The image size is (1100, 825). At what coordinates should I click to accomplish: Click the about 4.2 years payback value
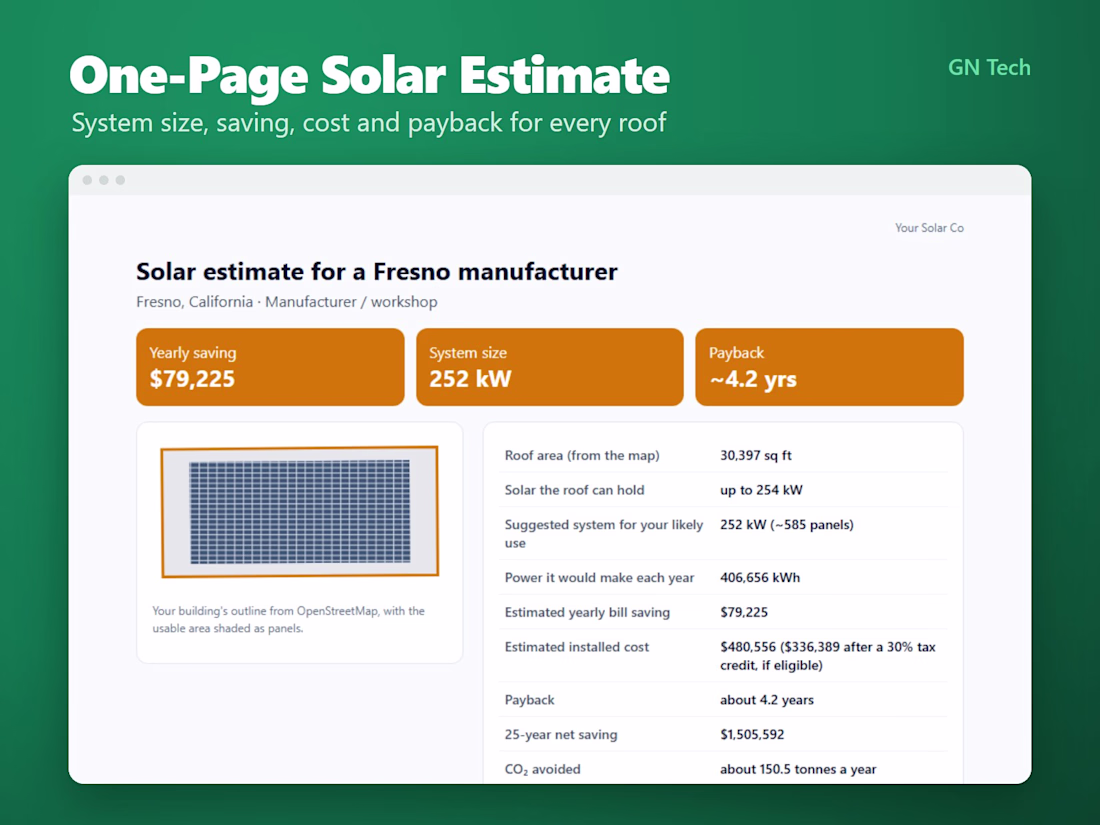click(x=767, y=700)
